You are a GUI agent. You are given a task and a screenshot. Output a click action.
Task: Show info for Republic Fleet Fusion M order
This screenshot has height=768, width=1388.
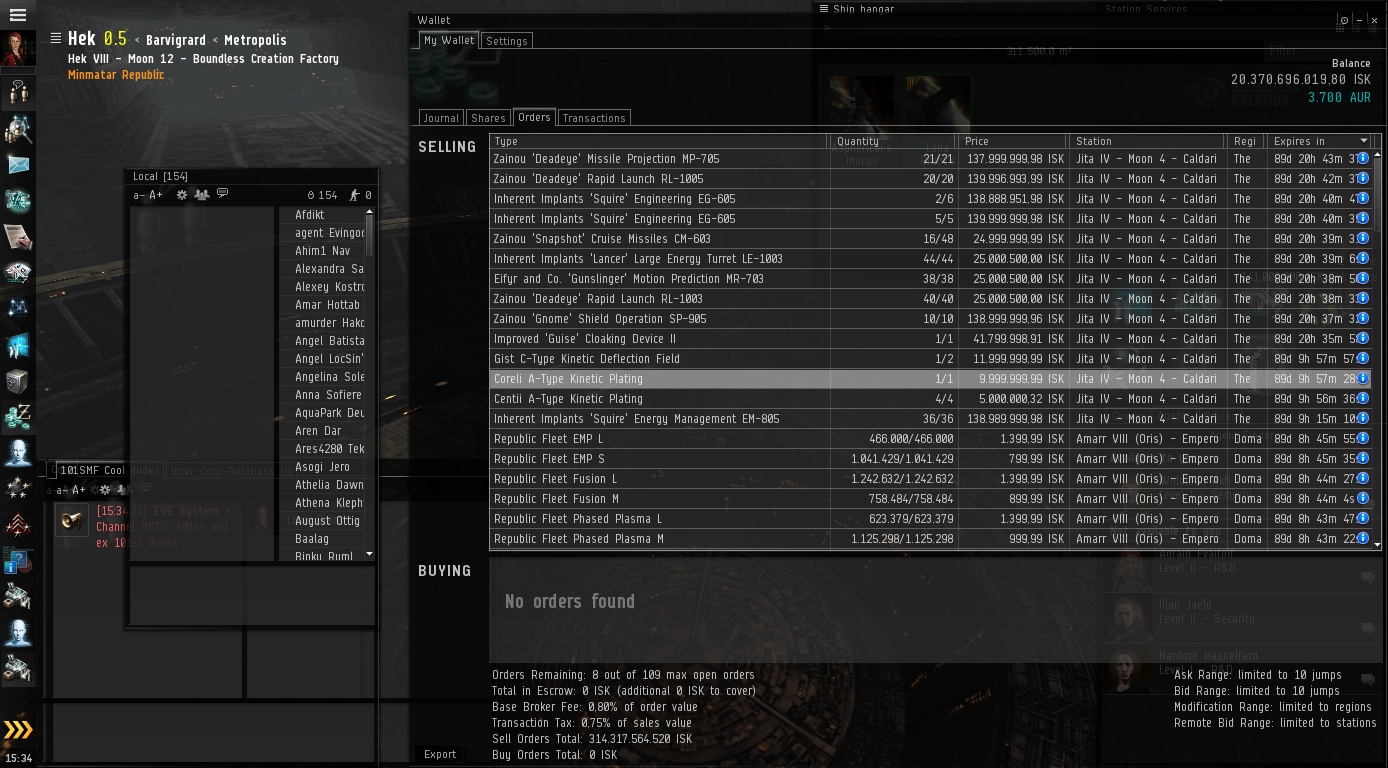(x=1363, y=498)
